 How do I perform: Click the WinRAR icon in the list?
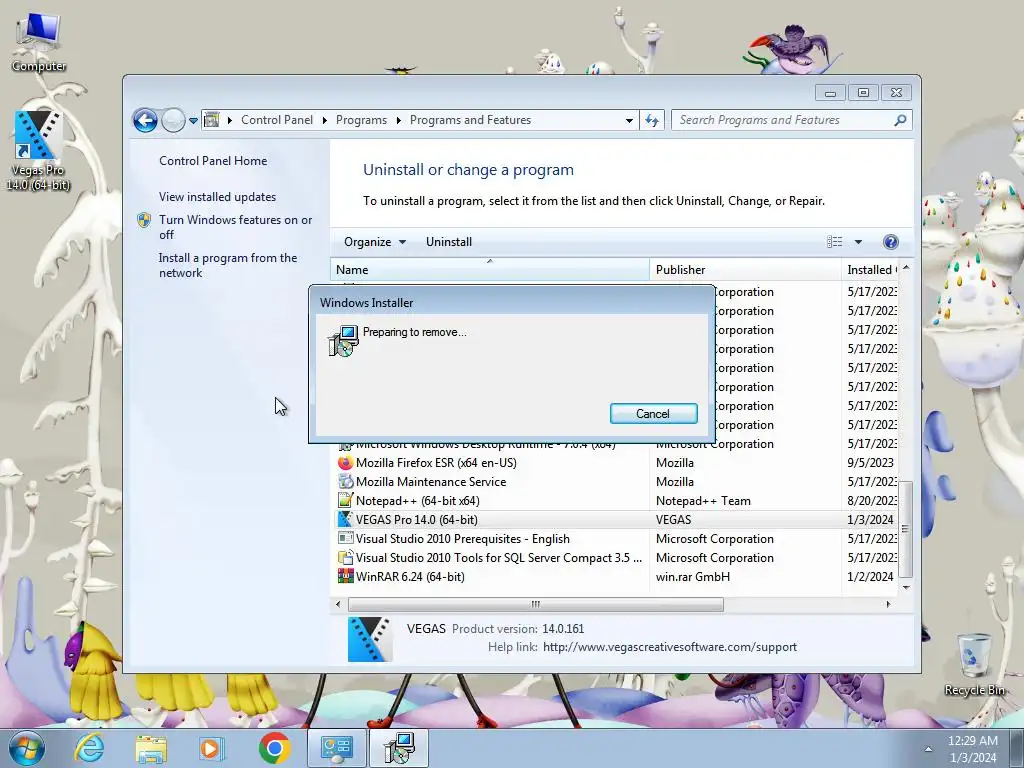[x=345, y=577]
